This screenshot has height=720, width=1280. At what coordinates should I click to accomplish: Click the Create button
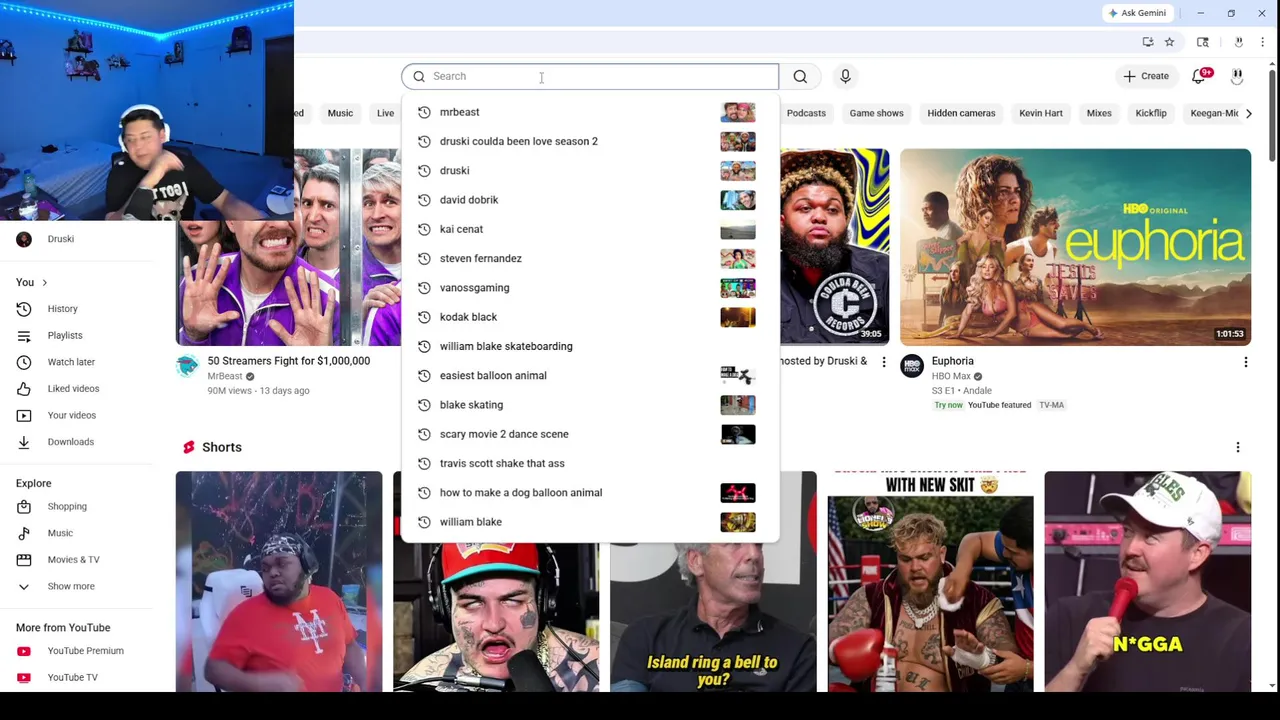tap(1146, 76)
